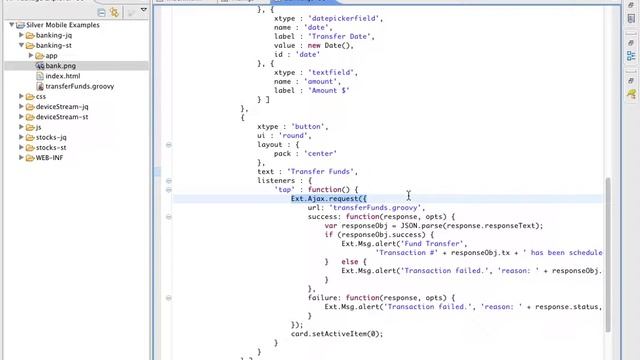Expand the WEB-INF folder arrow
This screenshot has height=360, width=640.
click(x=21, y=158)
